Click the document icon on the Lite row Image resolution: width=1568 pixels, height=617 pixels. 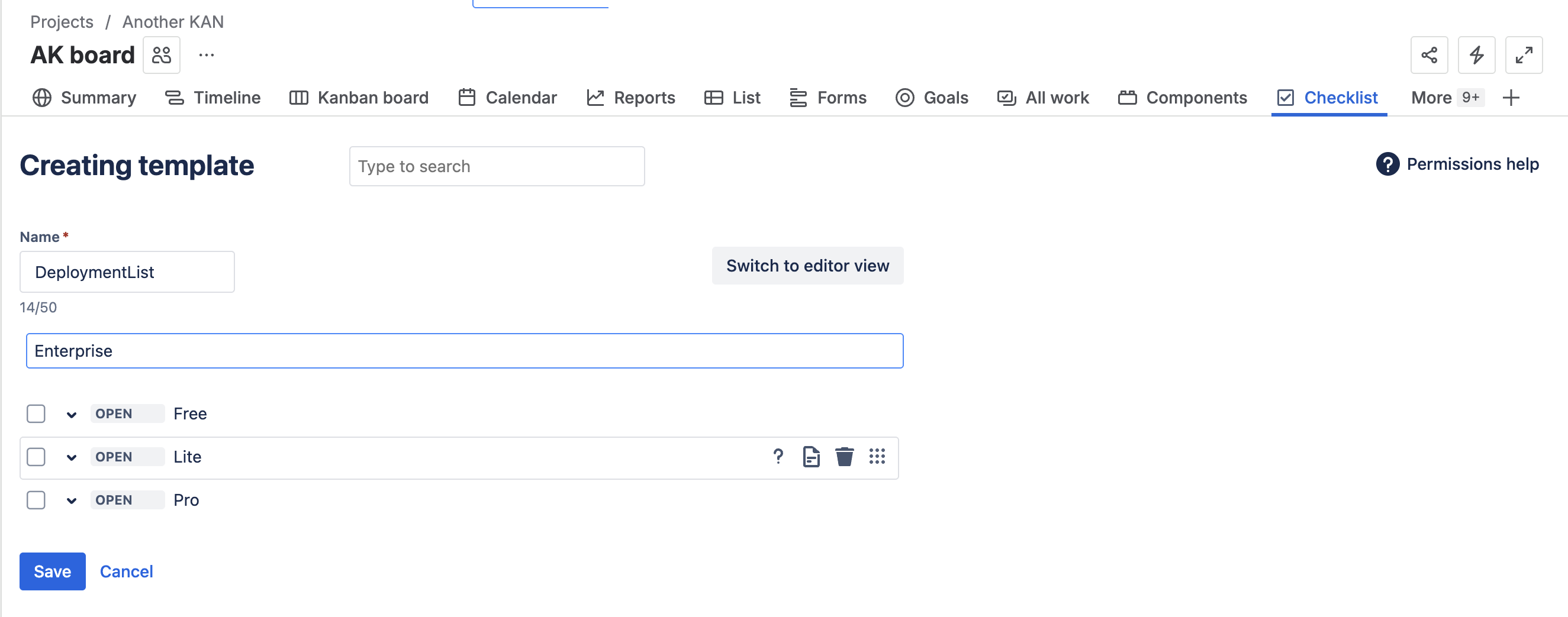(811, 456)
